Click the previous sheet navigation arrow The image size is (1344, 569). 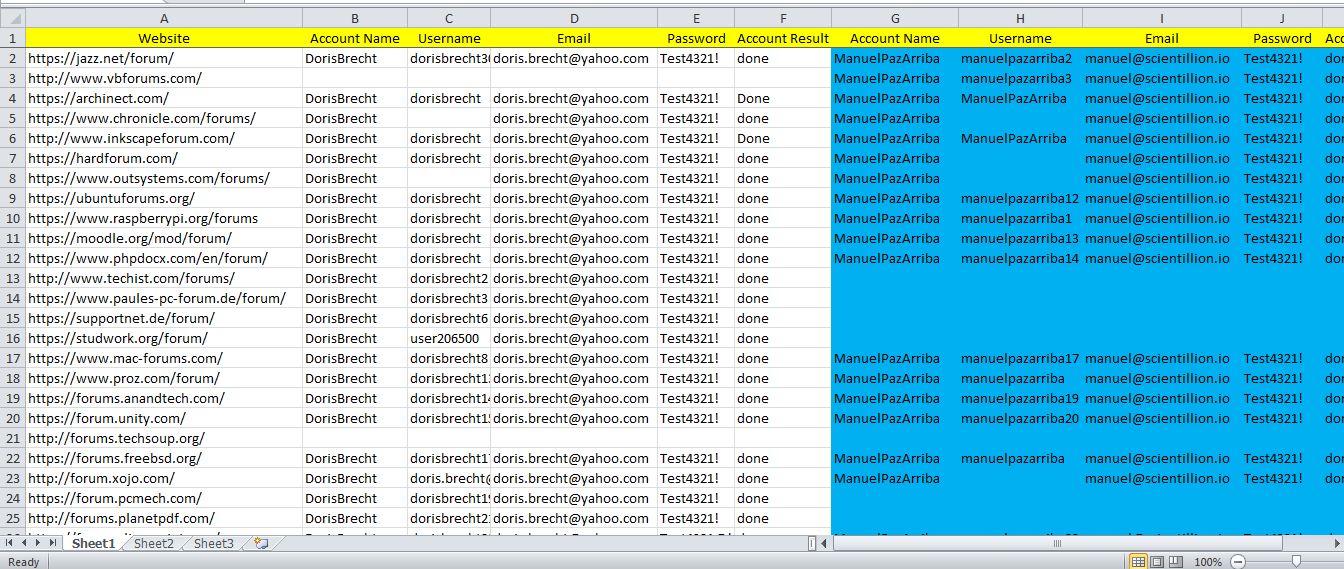[x=24, y=543]
